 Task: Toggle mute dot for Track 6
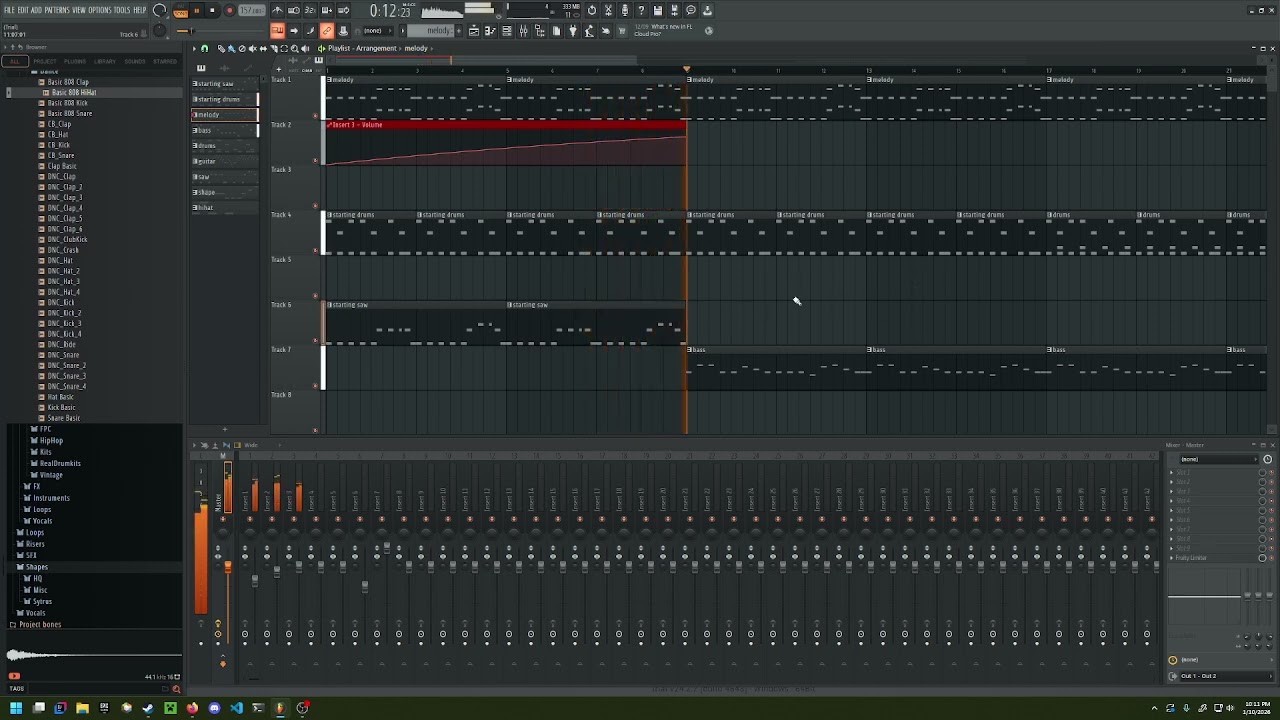pos(316,341)
